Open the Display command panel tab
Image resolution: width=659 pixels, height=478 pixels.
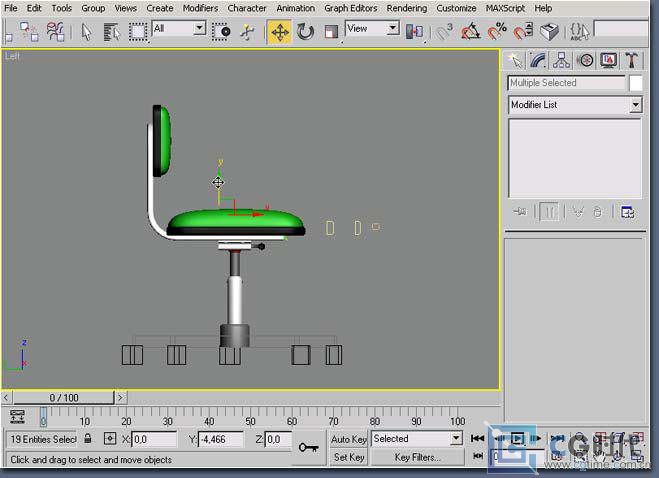(609, 61)
